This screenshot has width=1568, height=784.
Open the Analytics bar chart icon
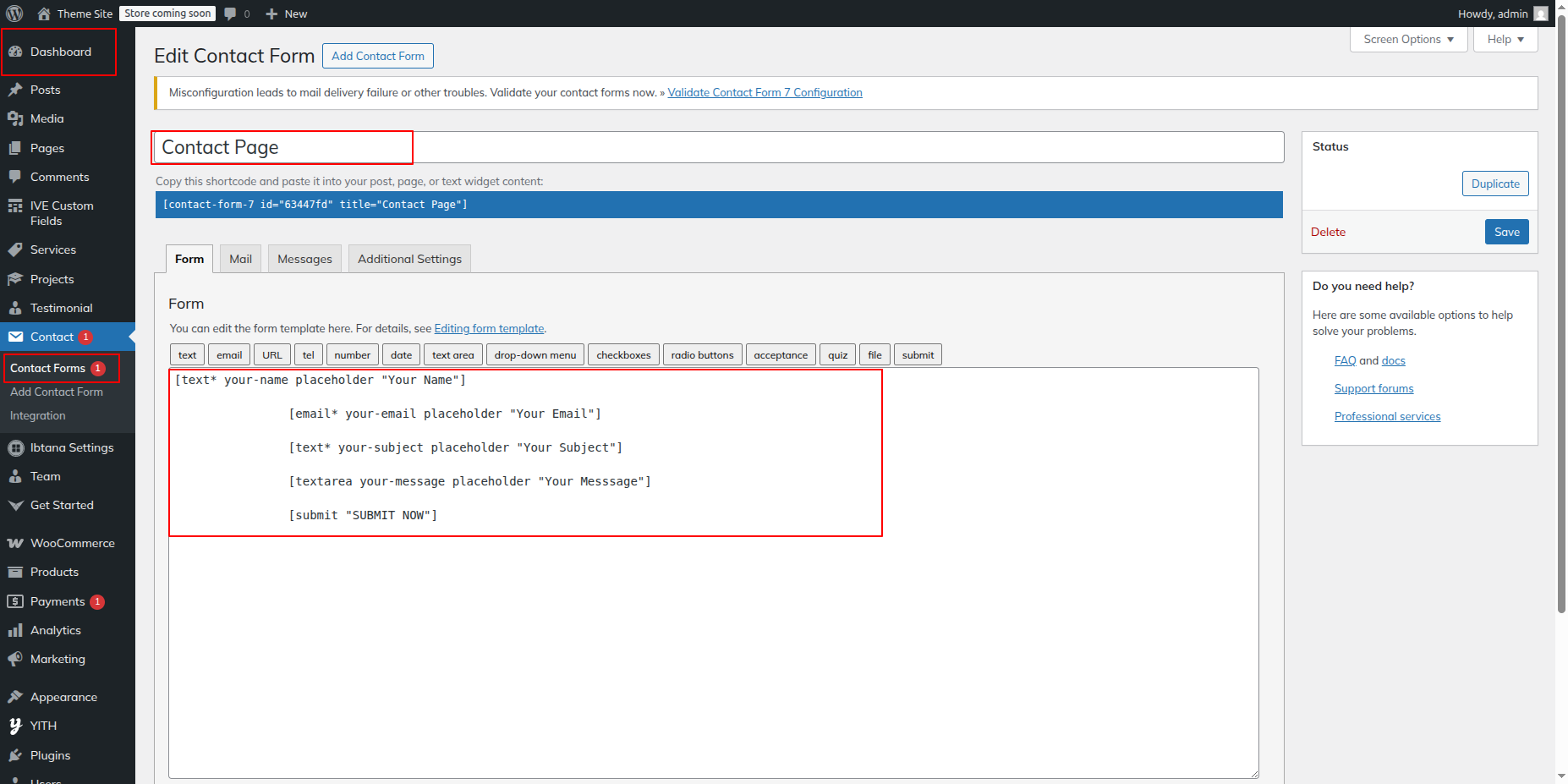tap(15, 630)
